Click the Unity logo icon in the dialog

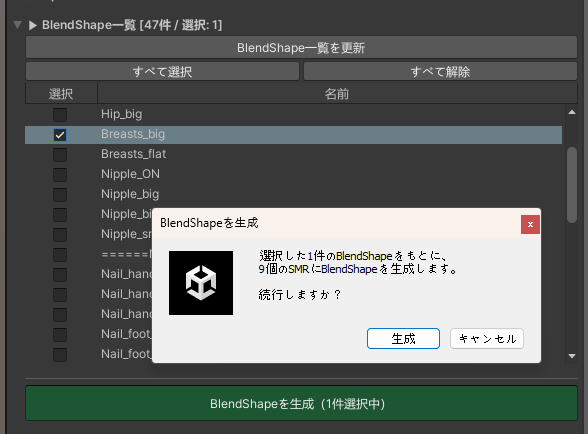click(201, 283)
